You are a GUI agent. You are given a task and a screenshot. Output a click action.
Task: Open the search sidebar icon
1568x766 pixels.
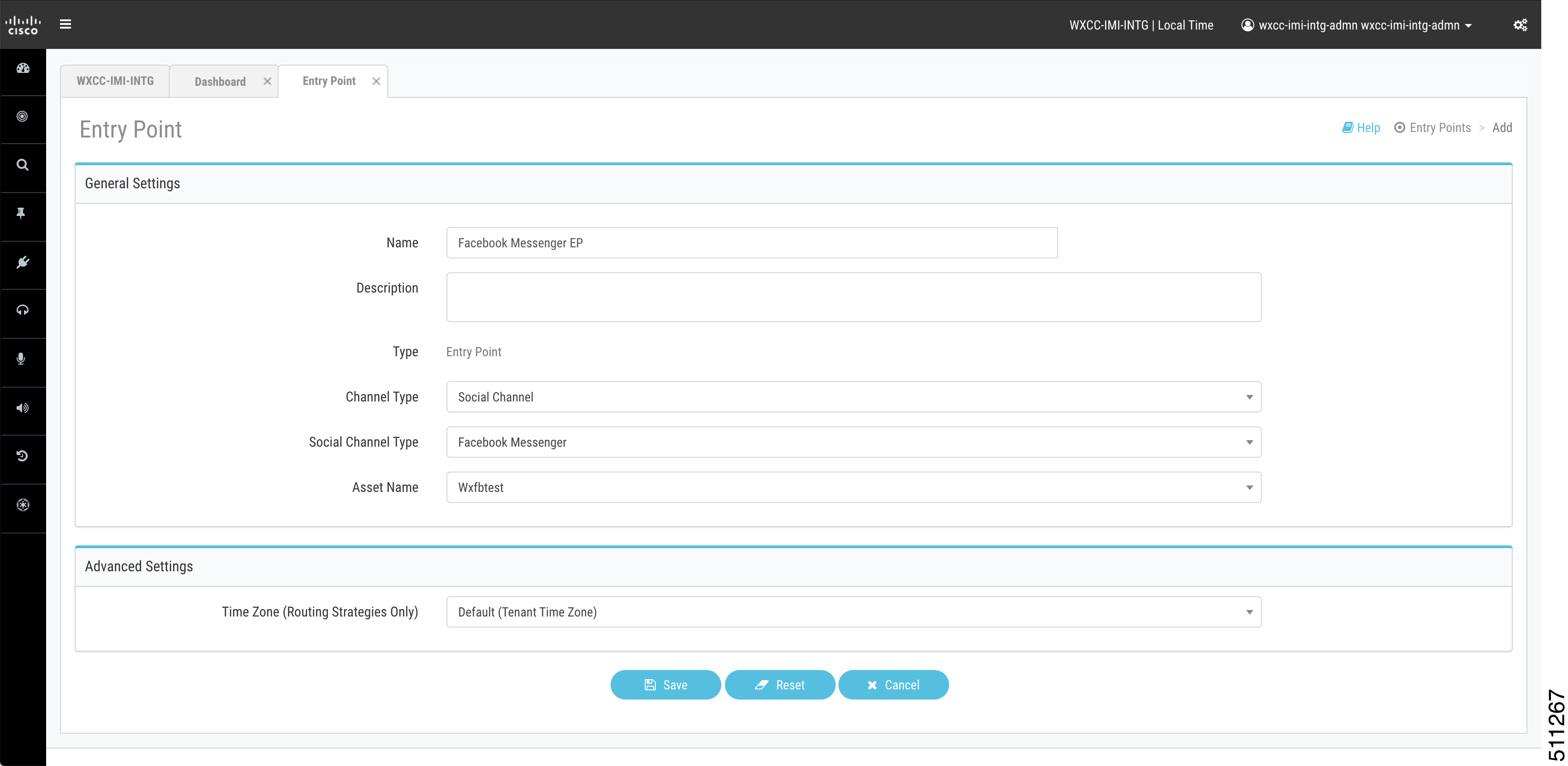click(x=23, y=165)
